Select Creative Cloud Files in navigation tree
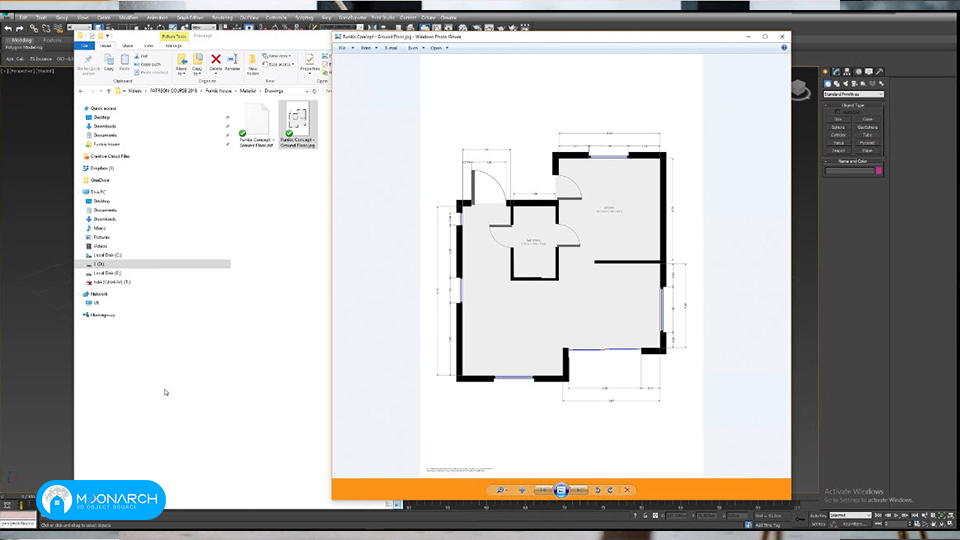Image resolution: width=960 pixels, height=540 pixels. [110, 156]
